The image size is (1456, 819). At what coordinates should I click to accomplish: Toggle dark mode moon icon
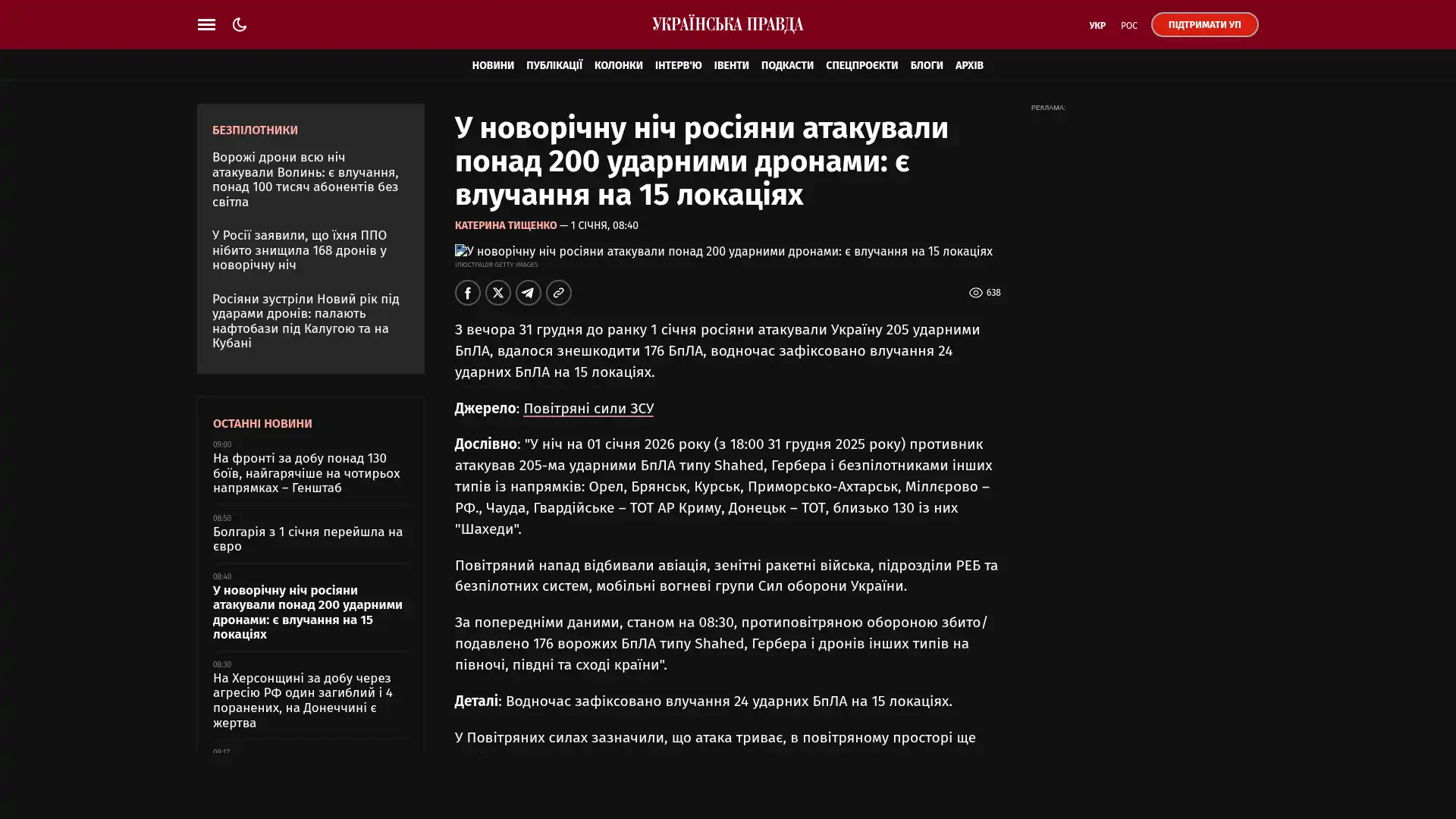[x=240, y=24]
